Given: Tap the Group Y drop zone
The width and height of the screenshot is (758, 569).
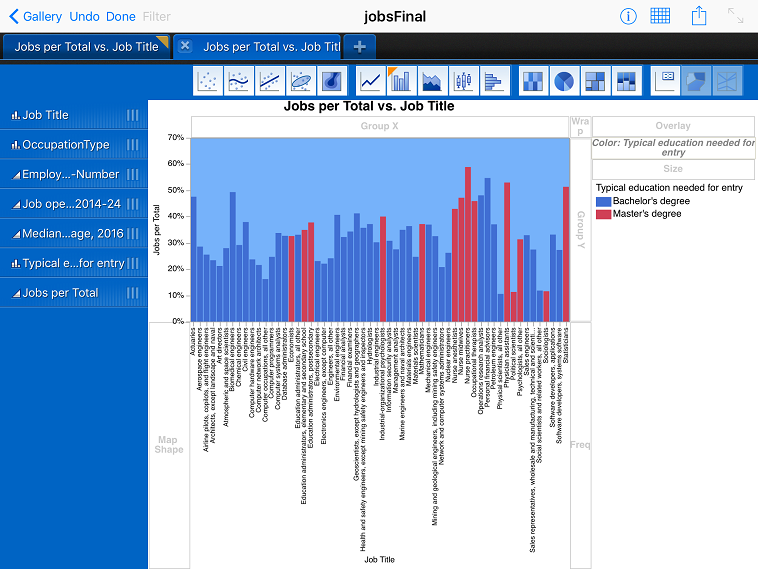Looking at the screenshot, I should click(581, 230).
